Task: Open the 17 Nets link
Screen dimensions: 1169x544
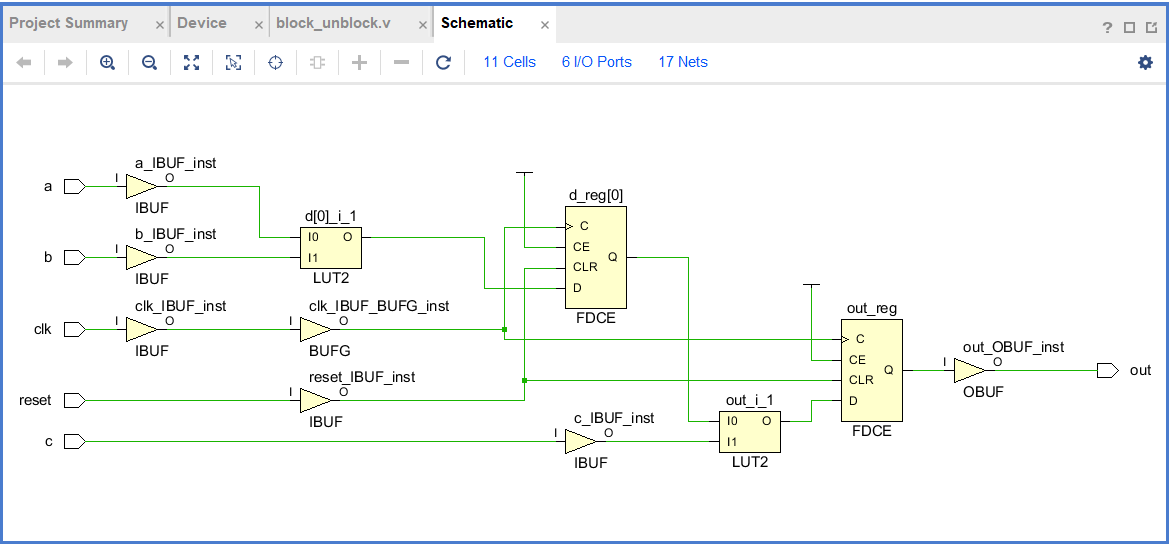Action: [683, 62]
